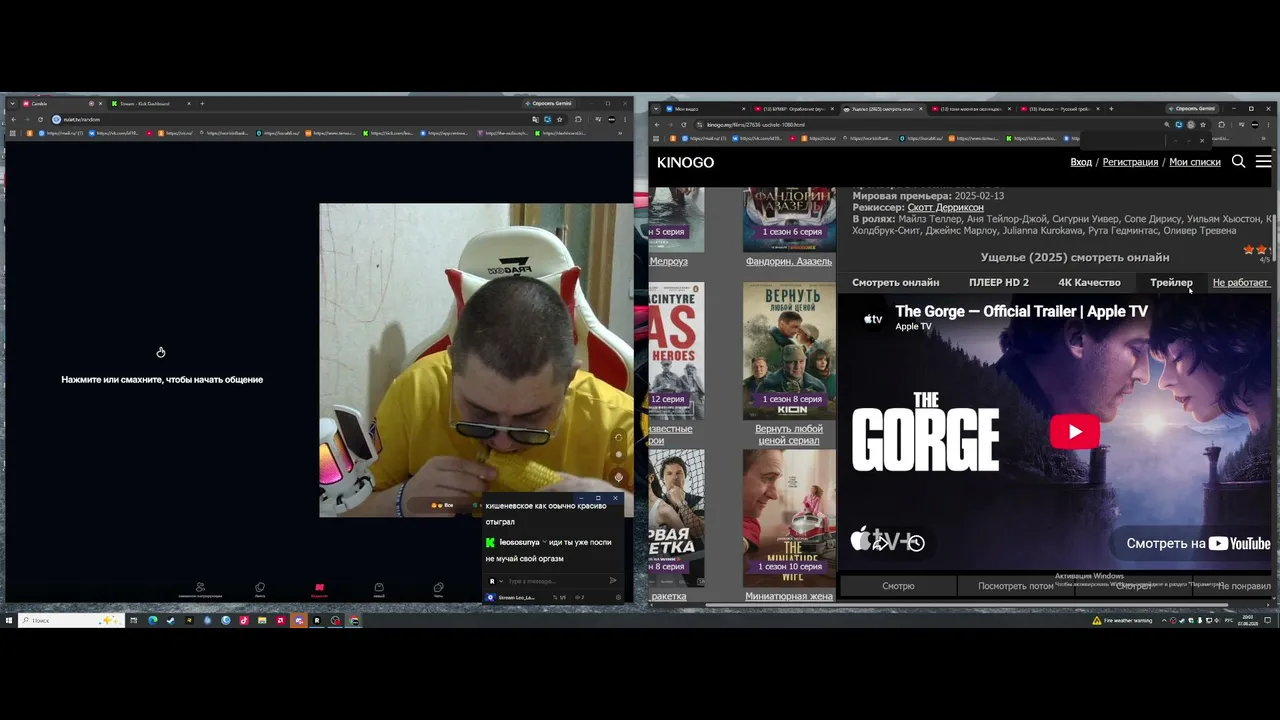Open the extensions puzzle icon in the right browser

[1221, 125]
